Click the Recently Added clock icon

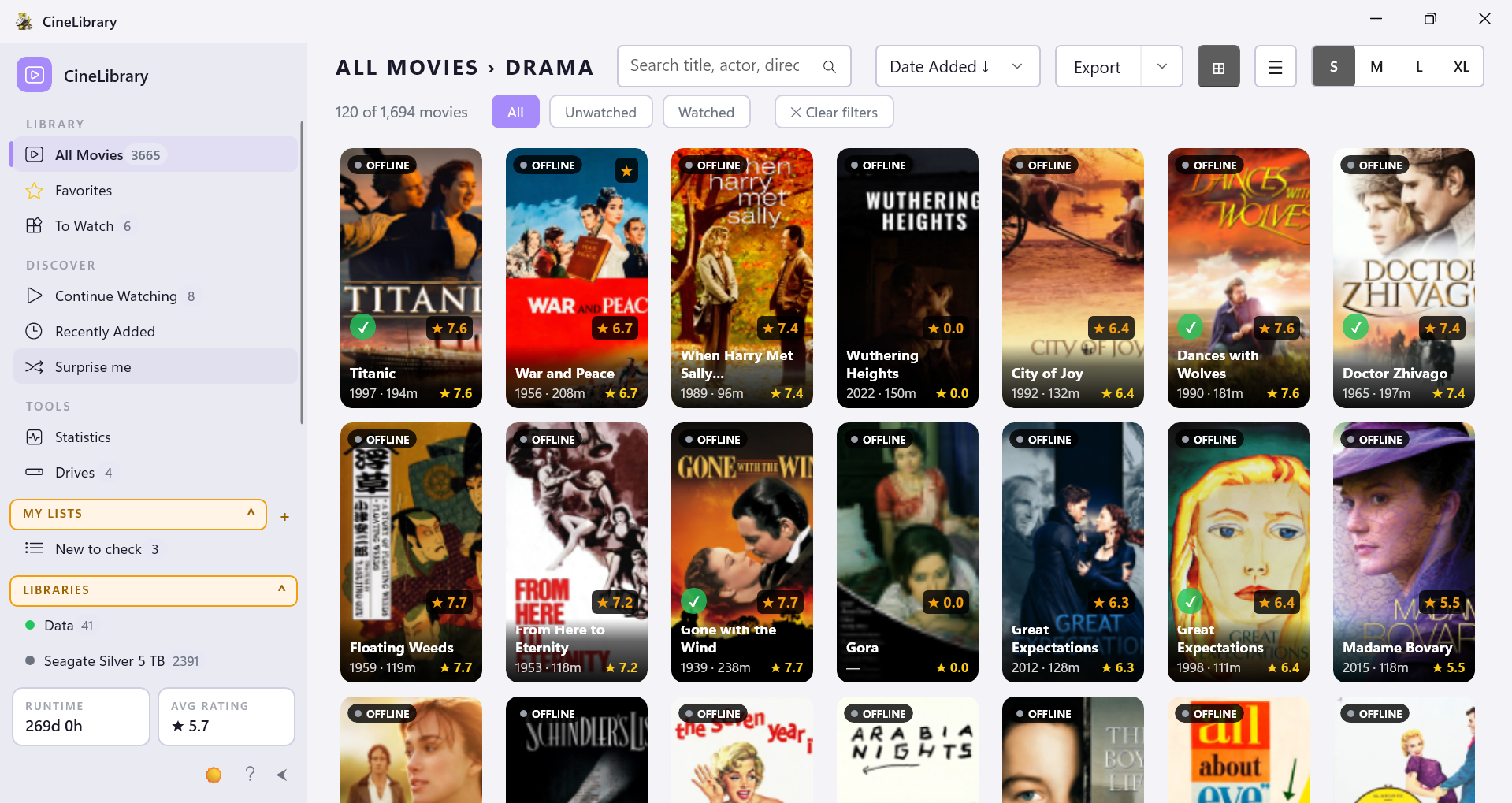[34, 332]
